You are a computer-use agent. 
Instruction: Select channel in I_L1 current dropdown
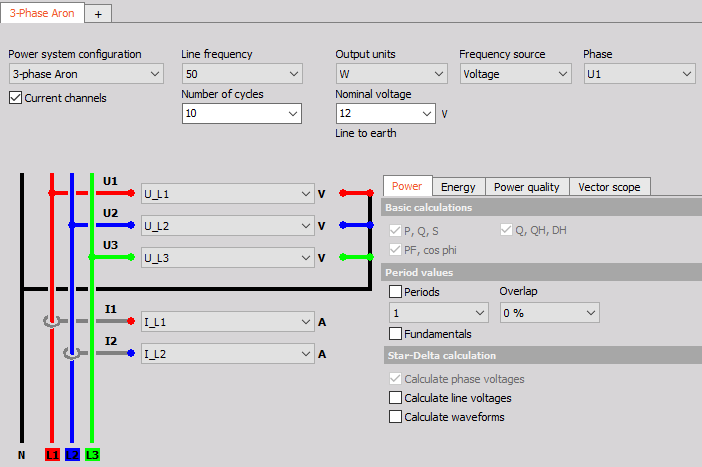227,322
